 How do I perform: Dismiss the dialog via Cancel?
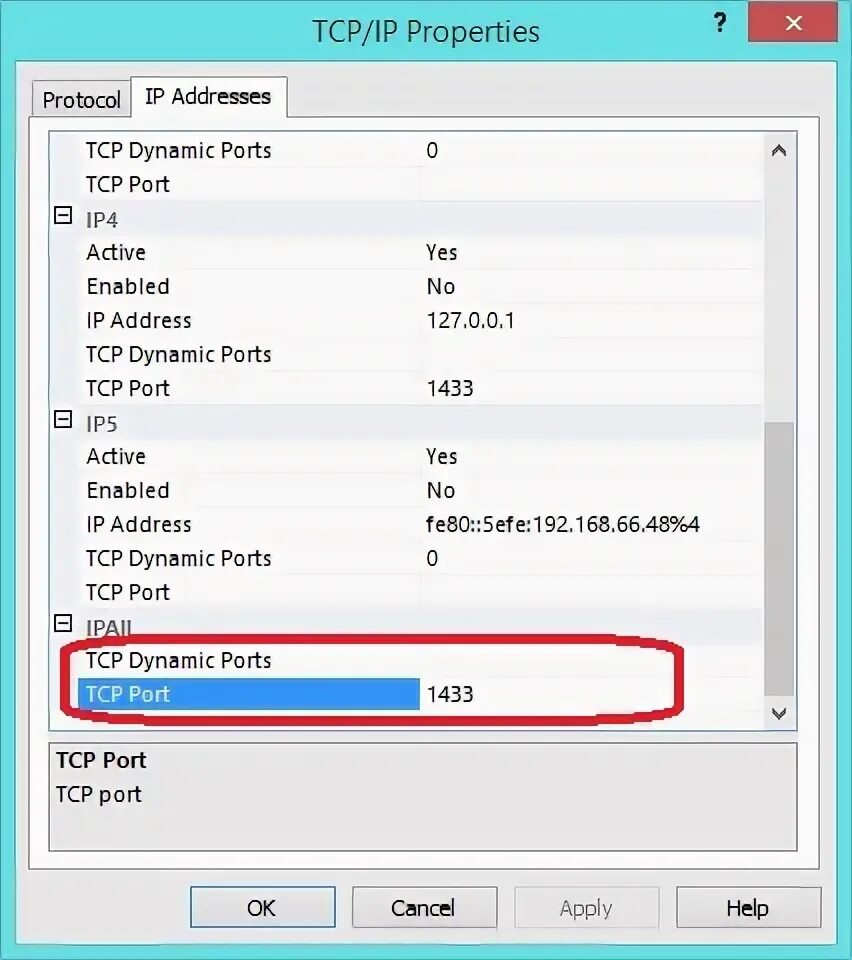pos(424,907)
